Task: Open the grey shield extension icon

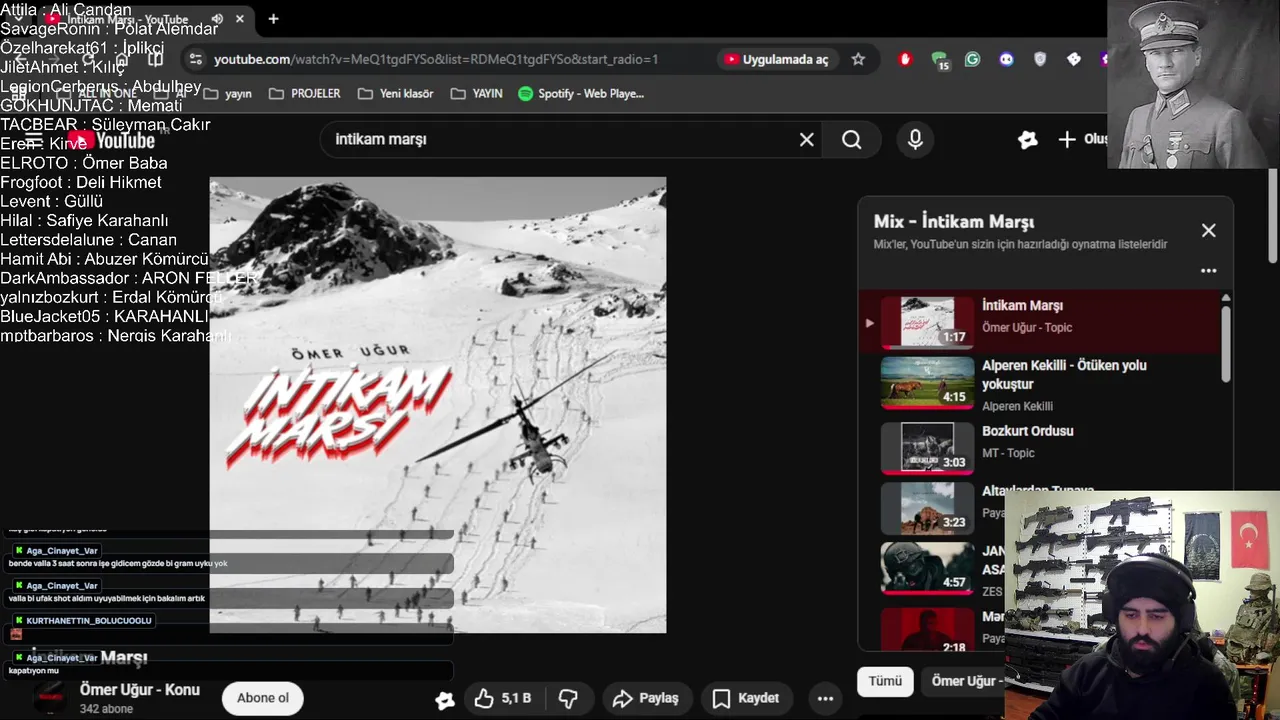Action: (x=1040, y=59)
